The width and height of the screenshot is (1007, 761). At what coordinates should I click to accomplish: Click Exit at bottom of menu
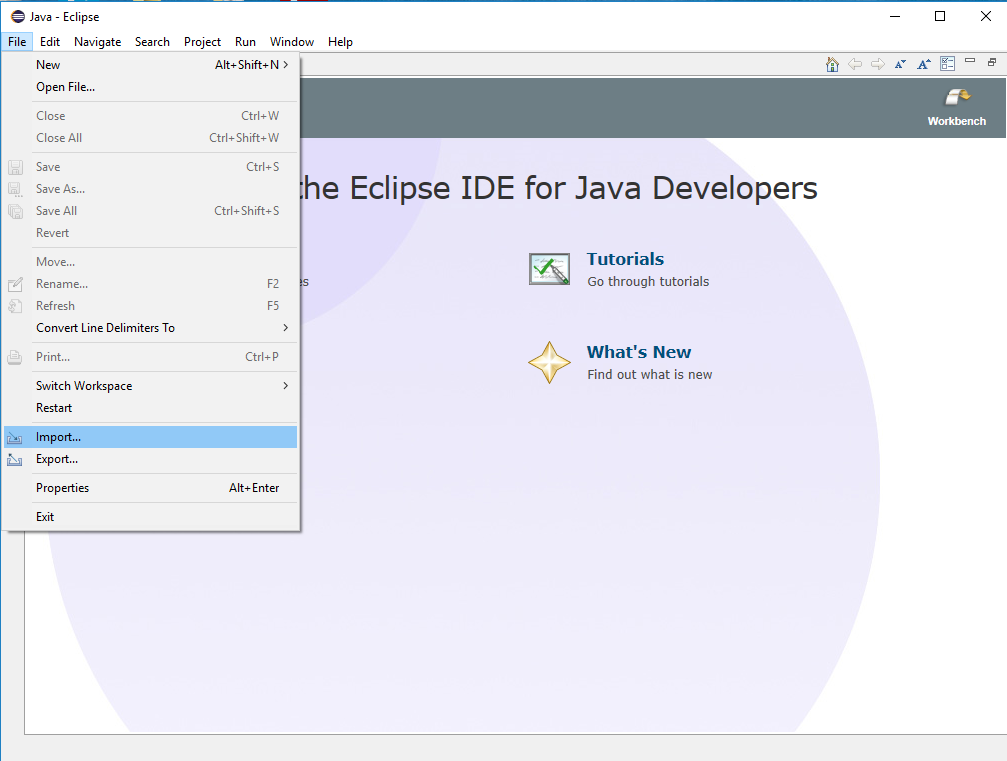tap(150, 517)
